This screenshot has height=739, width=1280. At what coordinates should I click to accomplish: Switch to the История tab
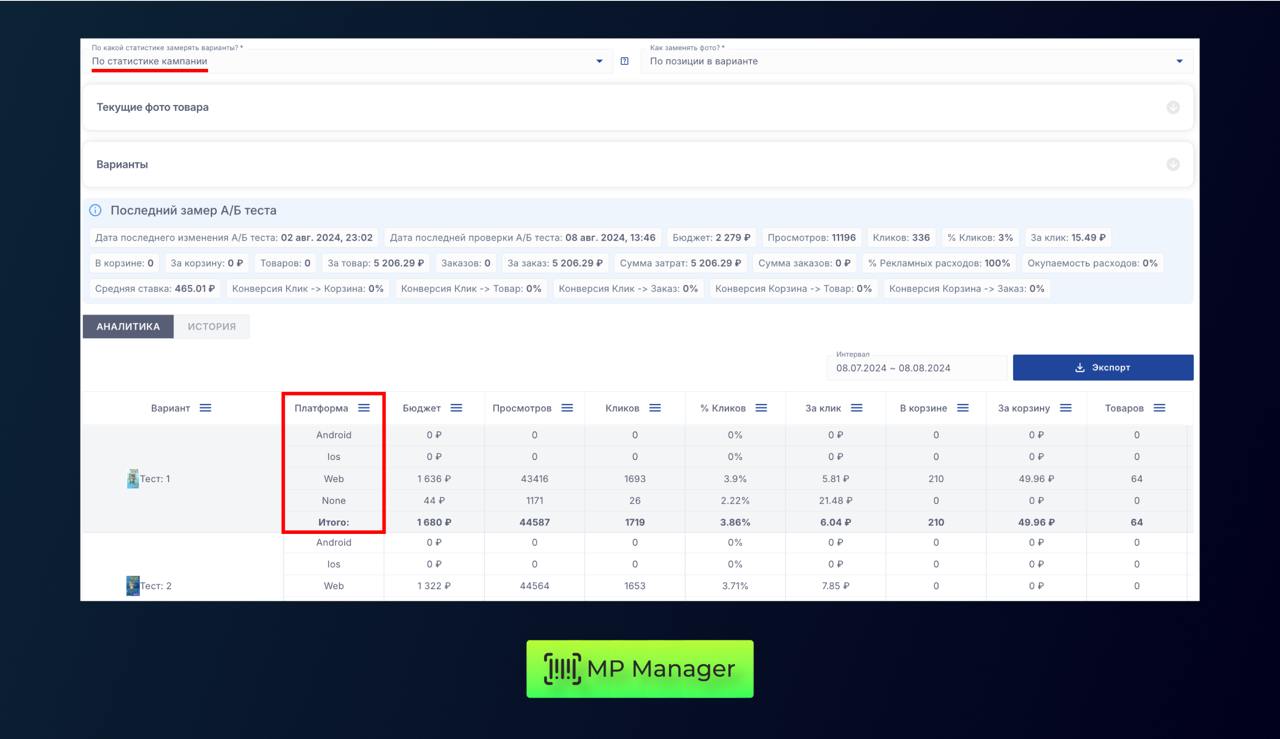tap(212, 327)
